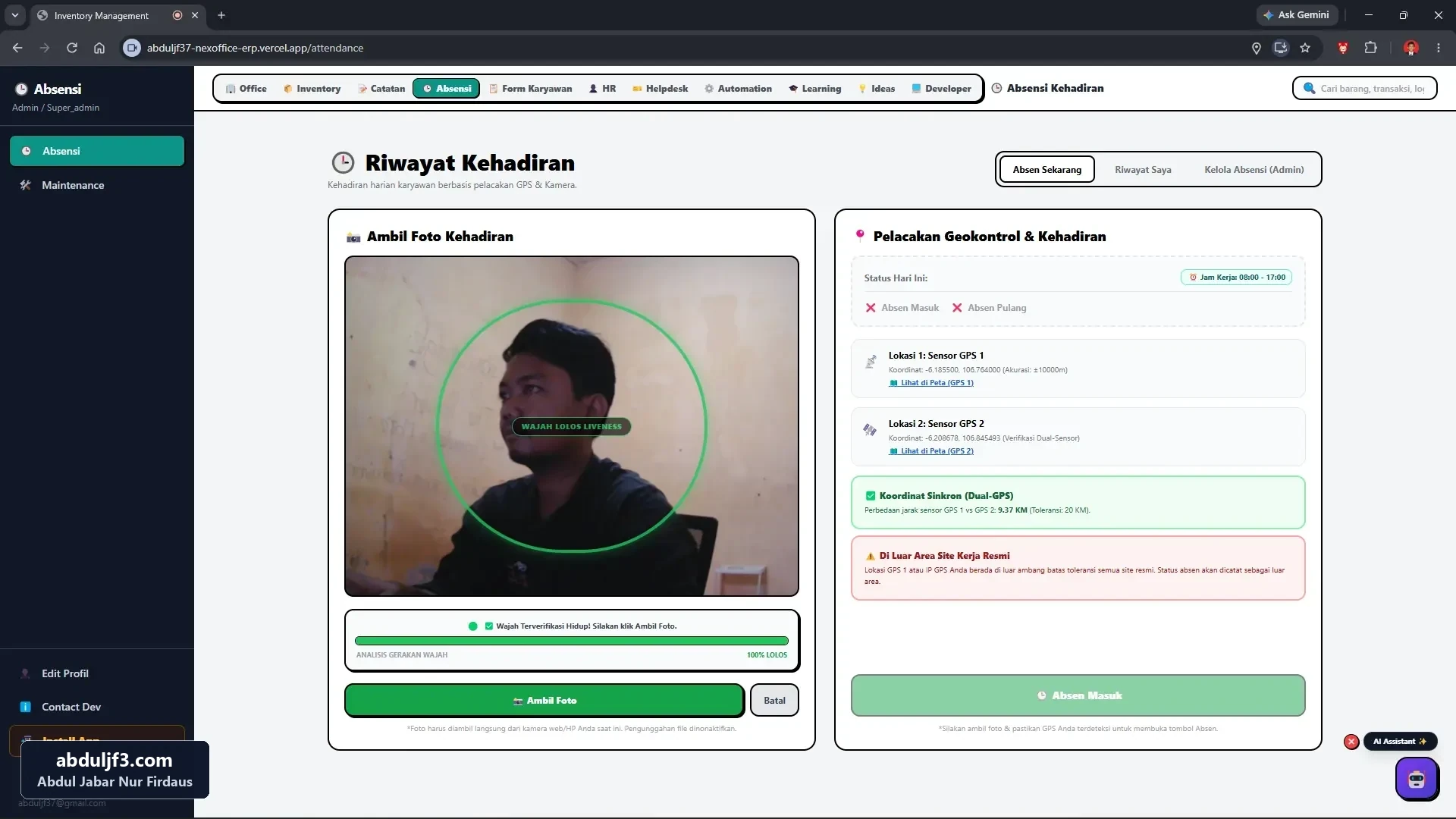Click the Jam Kerja 08:00 - 17:00 badge

point(1236,278)
